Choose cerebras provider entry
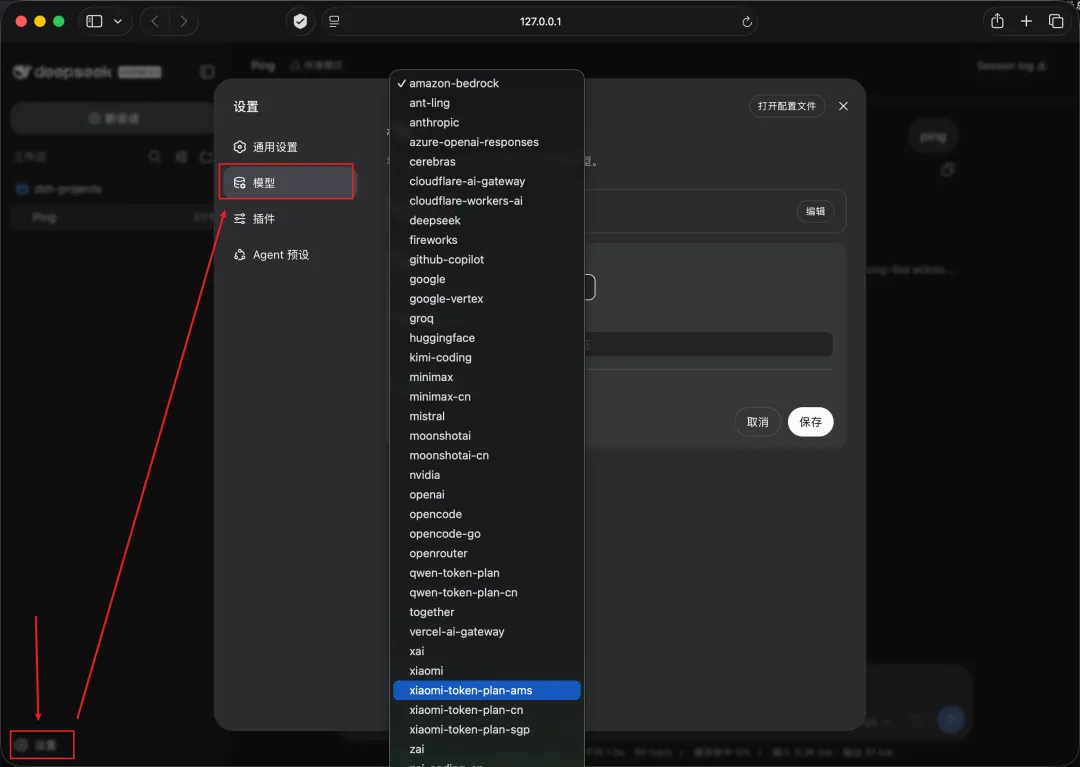 click(x=486, y=162)
